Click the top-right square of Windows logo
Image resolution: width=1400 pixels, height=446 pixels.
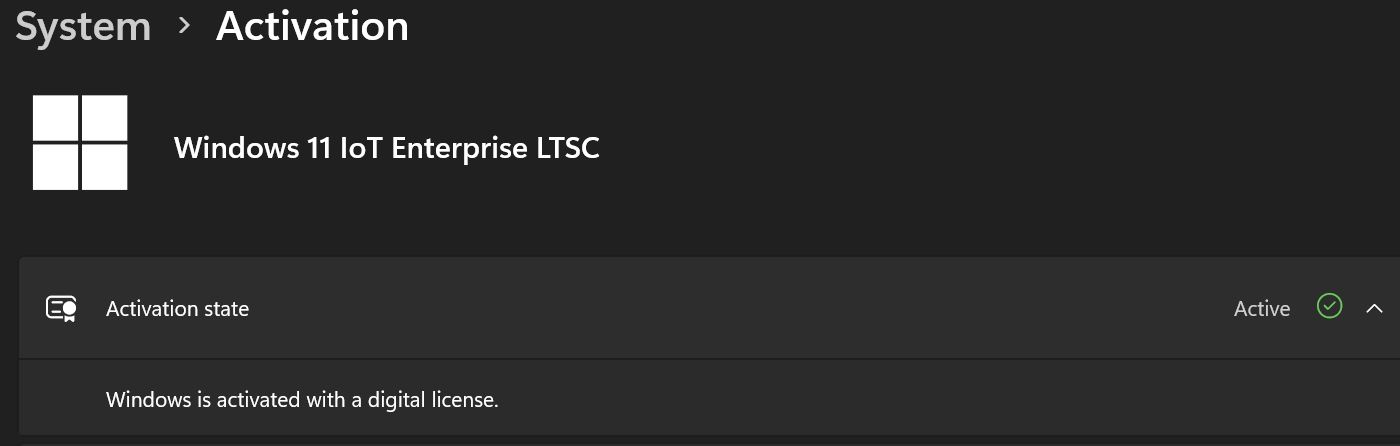coord(104,118)
